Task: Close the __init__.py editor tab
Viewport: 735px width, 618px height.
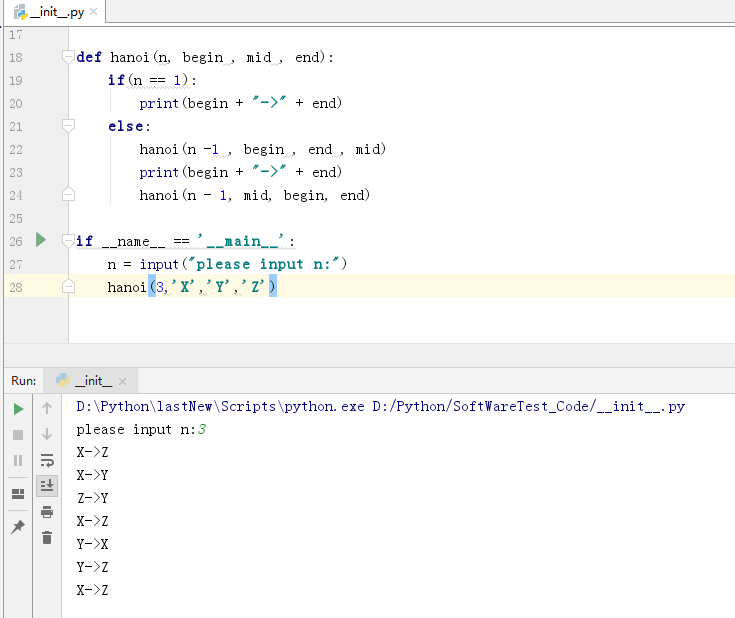Action: point(94,13)
